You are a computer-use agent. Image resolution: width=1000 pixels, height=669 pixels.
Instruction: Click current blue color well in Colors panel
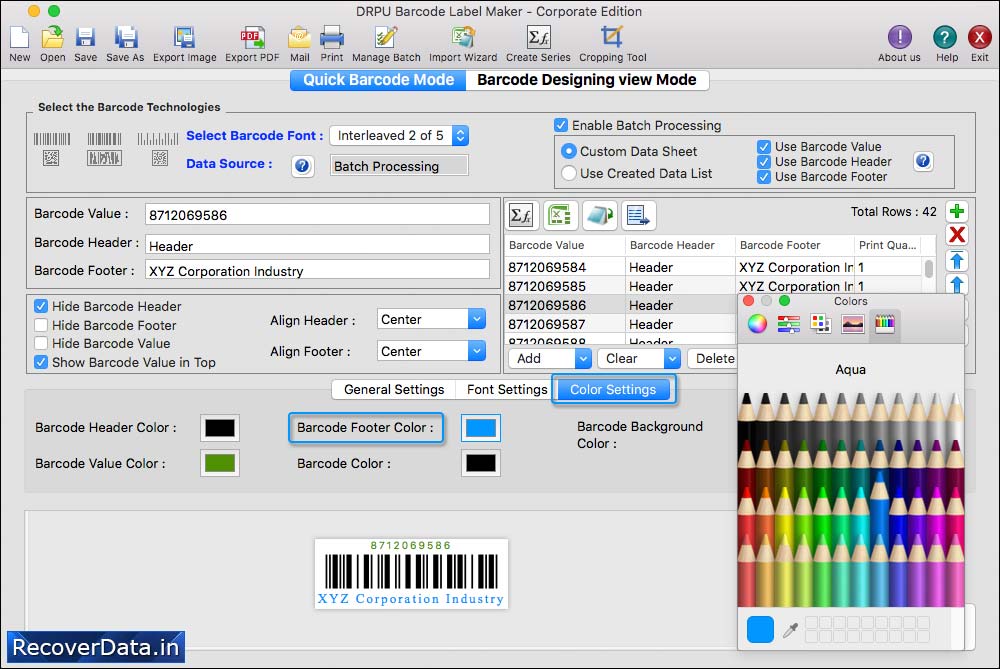[760, 629]
